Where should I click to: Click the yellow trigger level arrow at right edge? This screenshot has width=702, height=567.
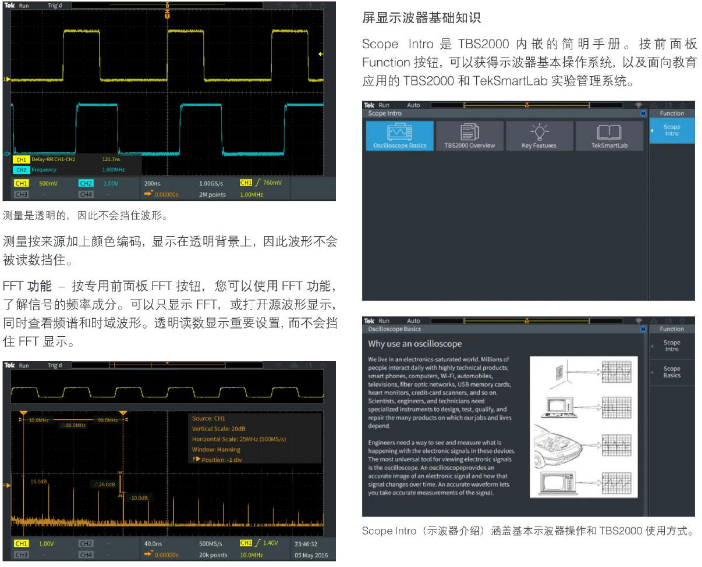320,52
